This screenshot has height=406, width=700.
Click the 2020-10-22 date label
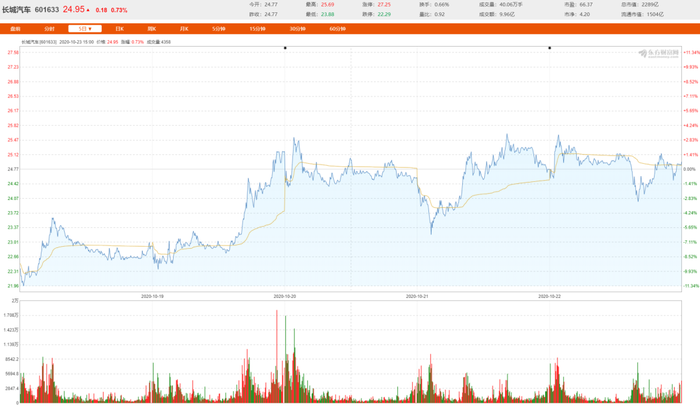pos(550,296)
